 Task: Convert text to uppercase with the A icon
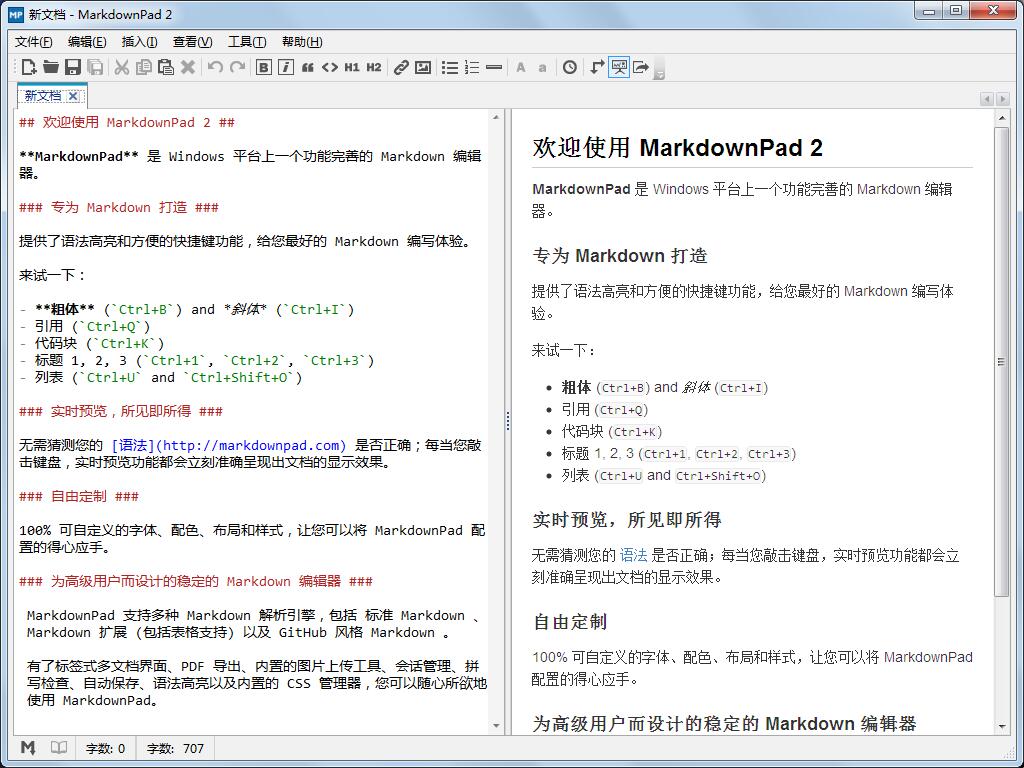pyautogui.click(x=520, y=67)
